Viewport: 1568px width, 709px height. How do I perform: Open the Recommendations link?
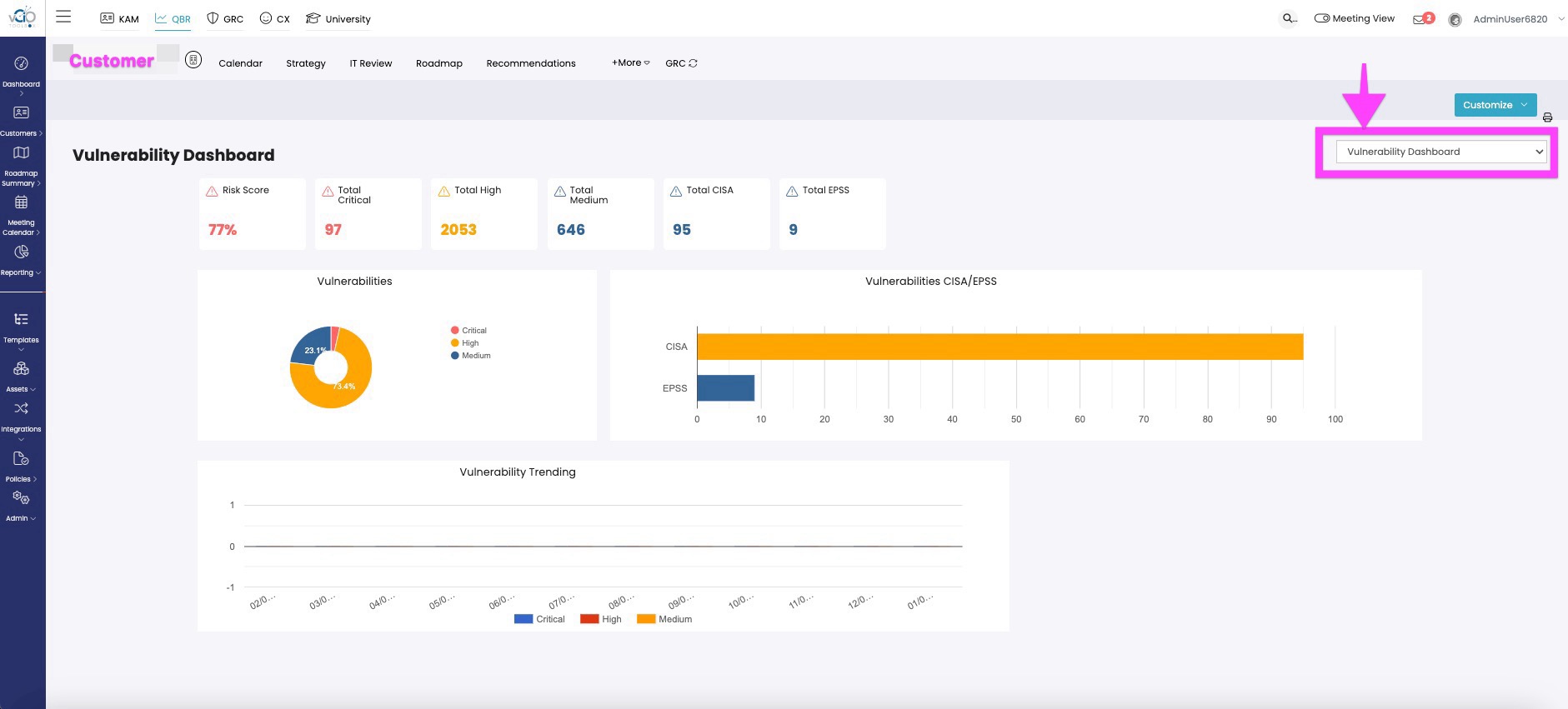coord(531,63)
